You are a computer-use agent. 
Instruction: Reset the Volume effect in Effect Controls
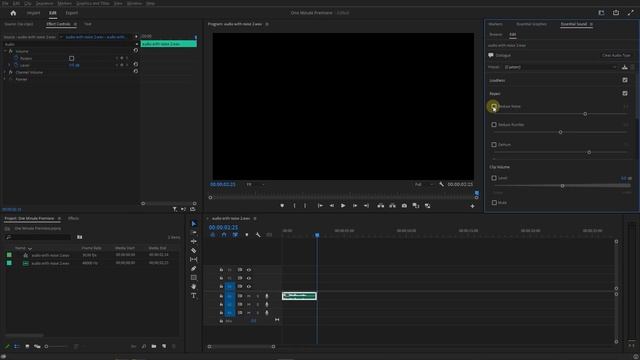(x=136, y=51)
